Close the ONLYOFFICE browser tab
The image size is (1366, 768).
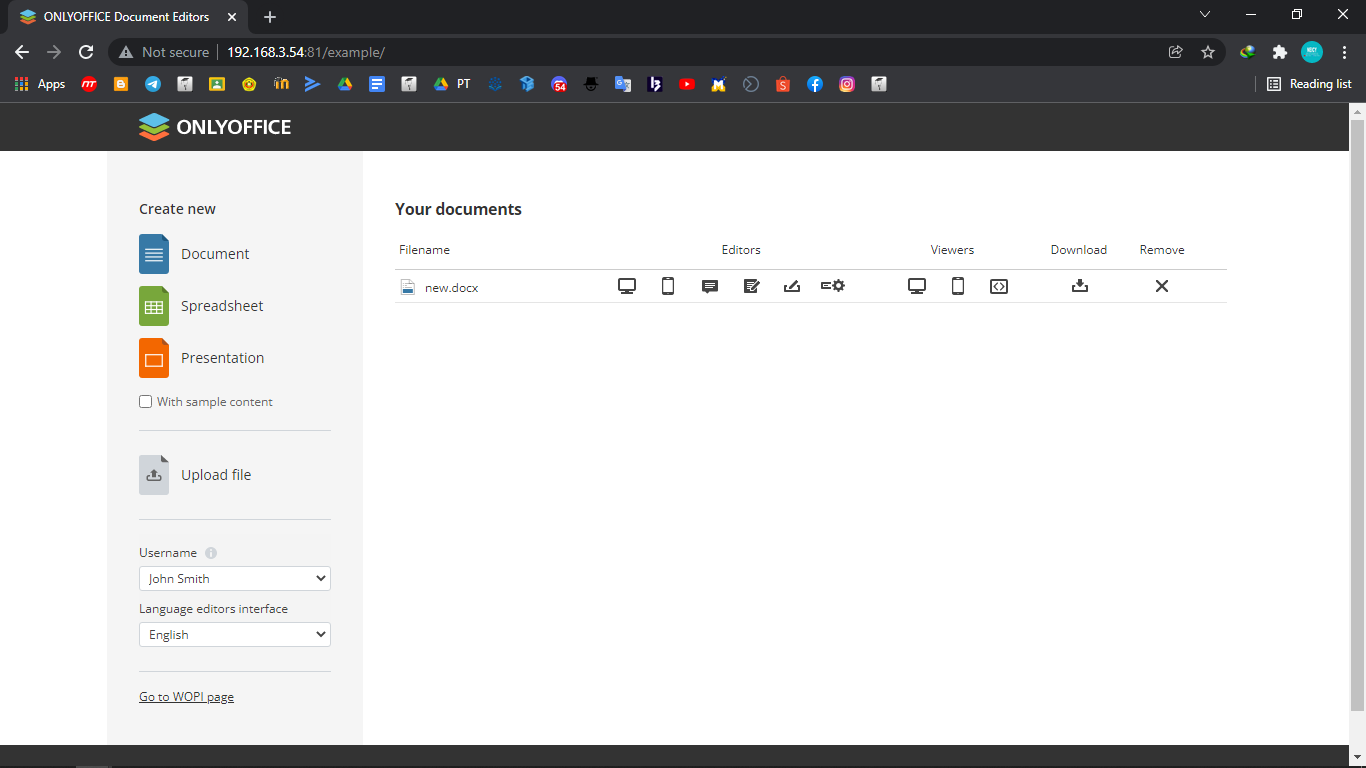233,17
